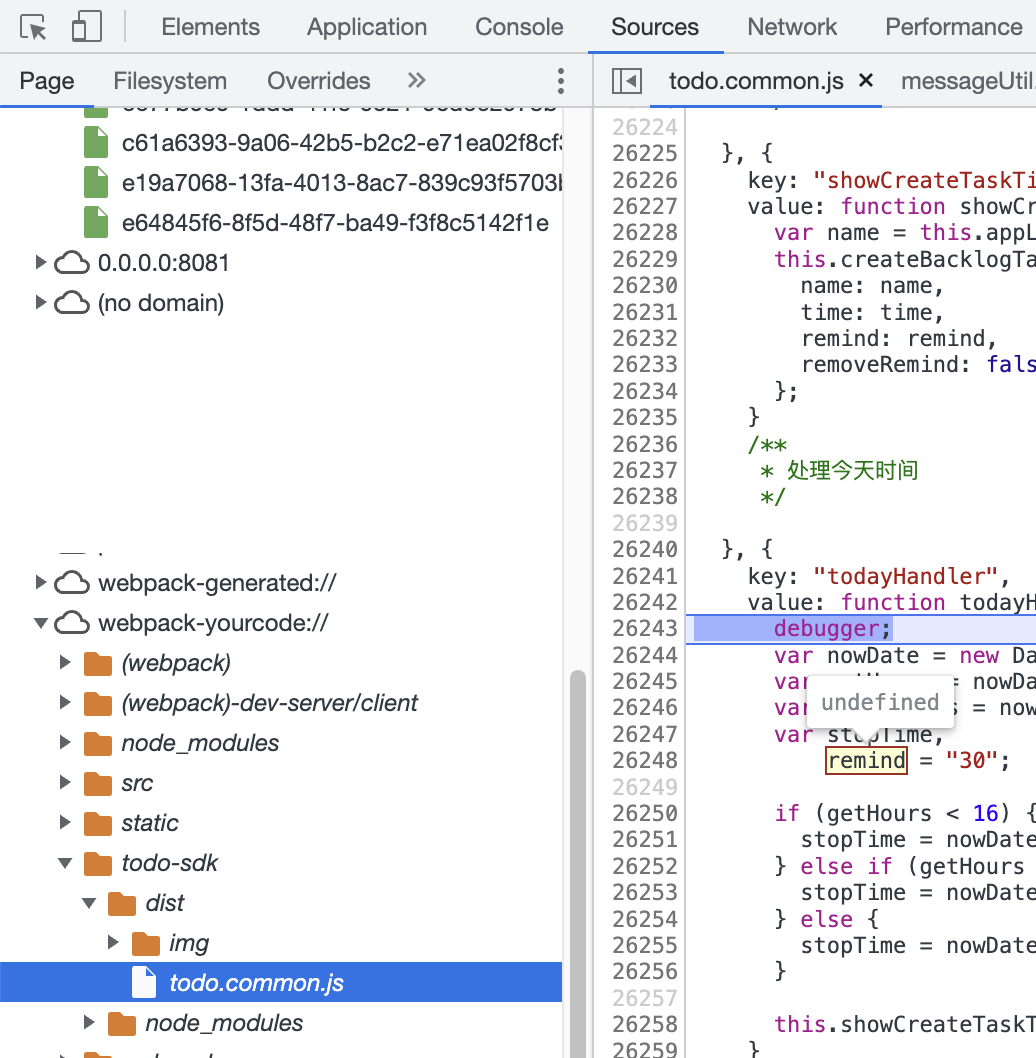Click the debugger keyword in the editor
This screenshot has width=1036, height=1058.
[x=827, y=629]
